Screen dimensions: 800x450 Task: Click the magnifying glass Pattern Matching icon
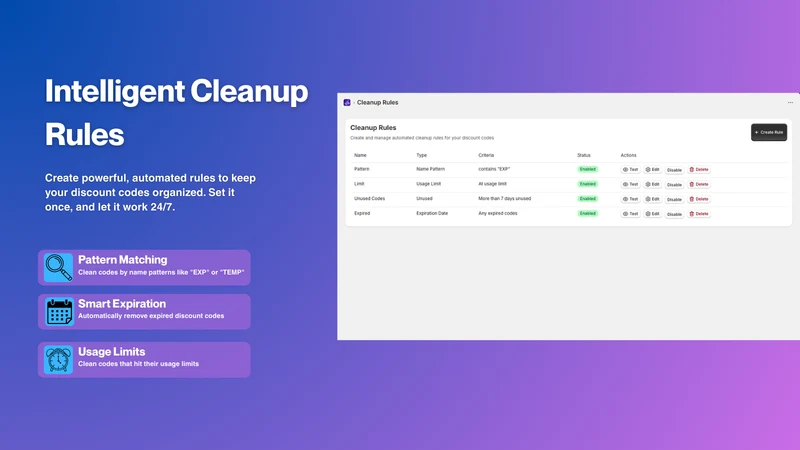pos(59,267)
